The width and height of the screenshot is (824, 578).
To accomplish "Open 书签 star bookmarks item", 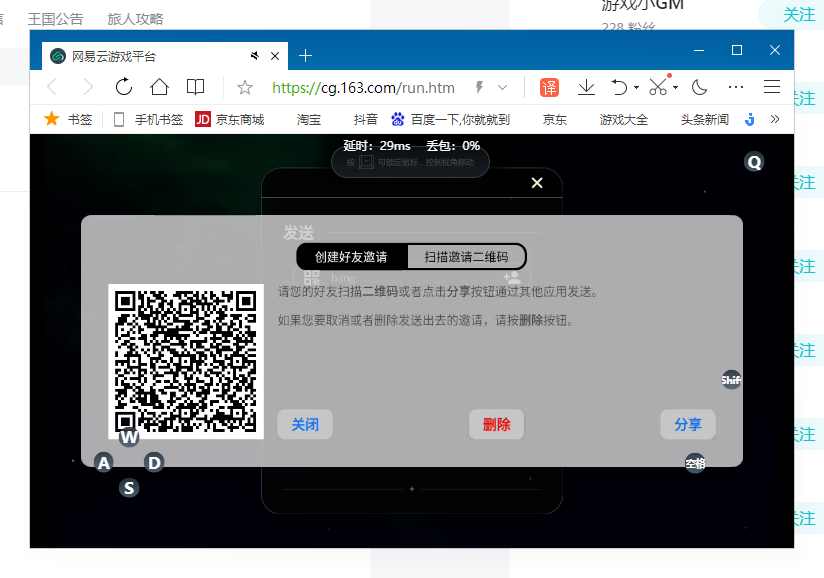I will click(x=68, y=119).
